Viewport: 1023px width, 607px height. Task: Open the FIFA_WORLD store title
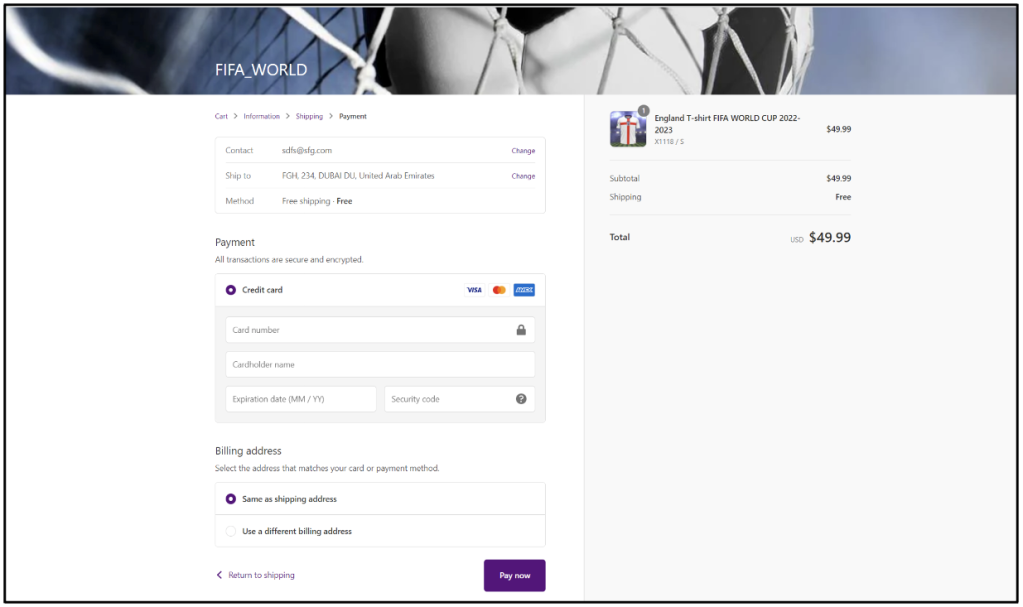(x=261, y=70)
